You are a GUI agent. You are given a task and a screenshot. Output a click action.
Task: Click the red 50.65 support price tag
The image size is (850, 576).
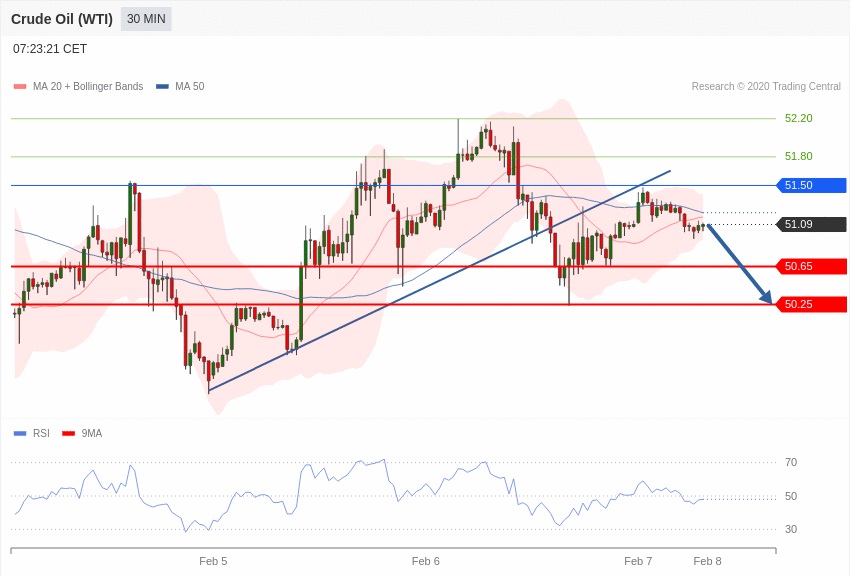(x=812, y=266)
